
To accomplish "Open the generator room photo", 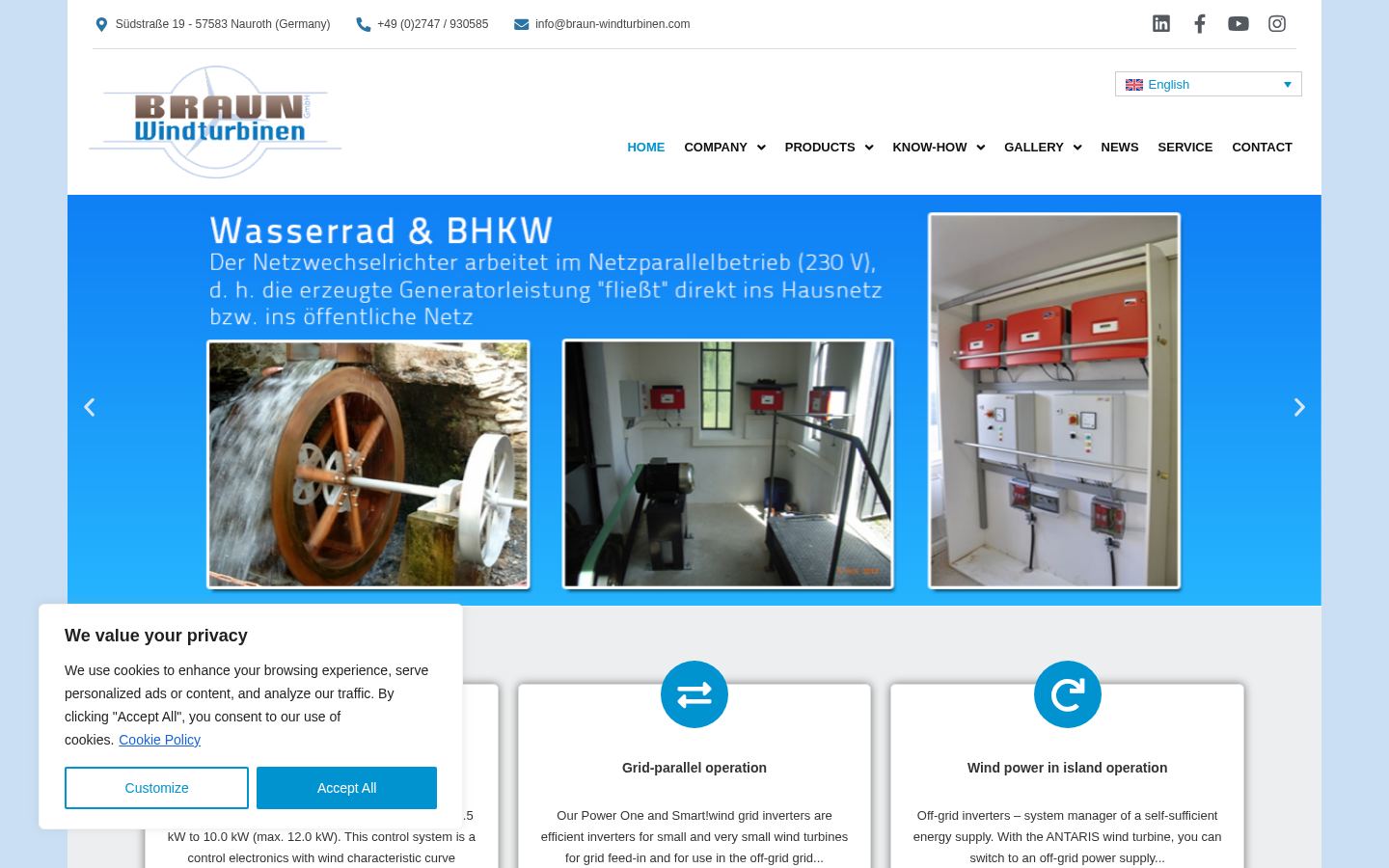I will tap(728, 464).
